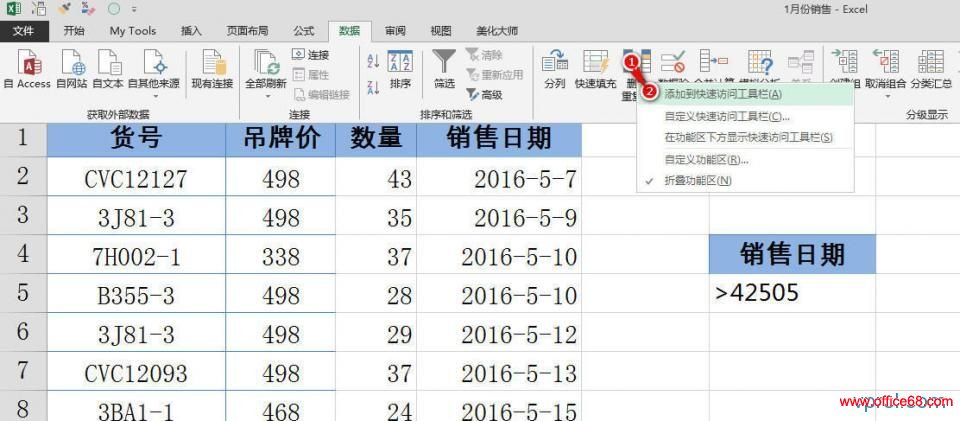
Task: Switch to the My Tools tab
Action: tap(133, 31)
